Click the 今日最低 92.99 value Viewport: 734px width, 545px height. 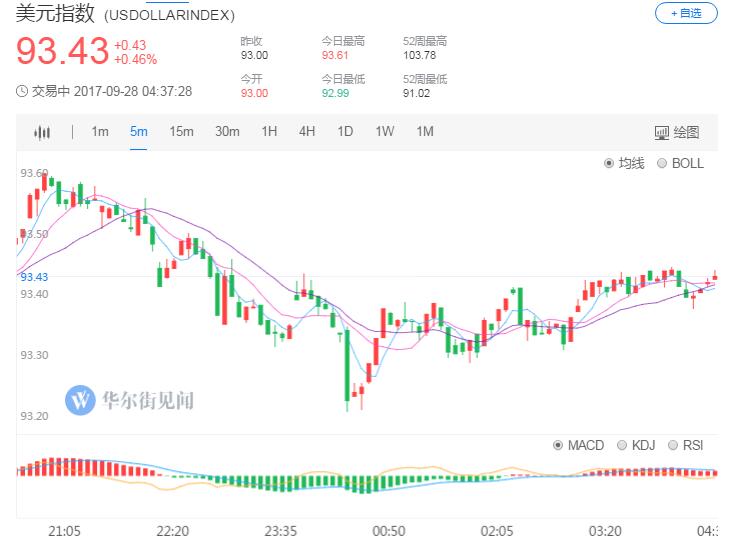pos(335,93)
